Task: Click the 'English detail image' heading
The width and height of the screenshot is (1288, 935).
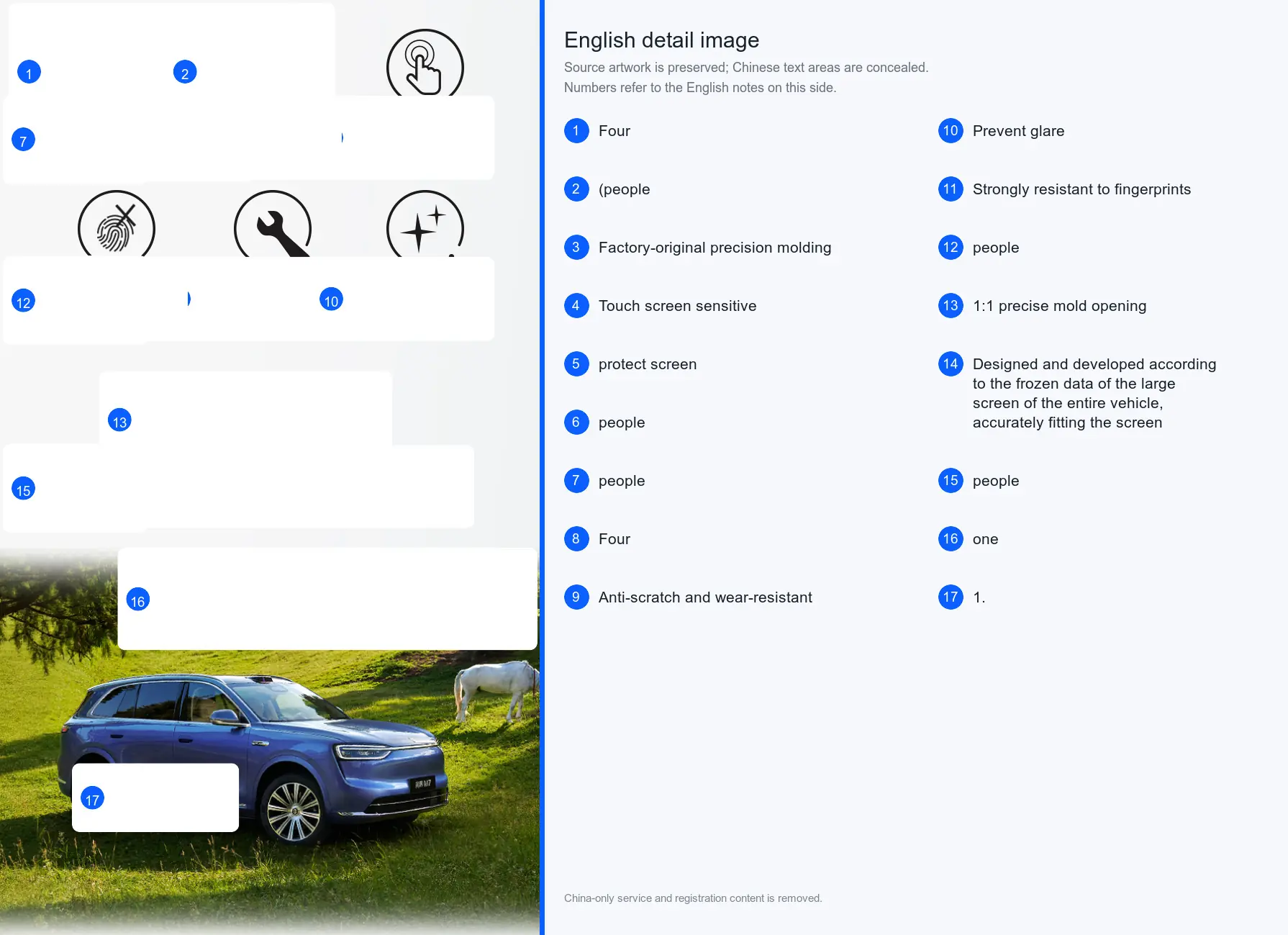Action: click(661, 40)
